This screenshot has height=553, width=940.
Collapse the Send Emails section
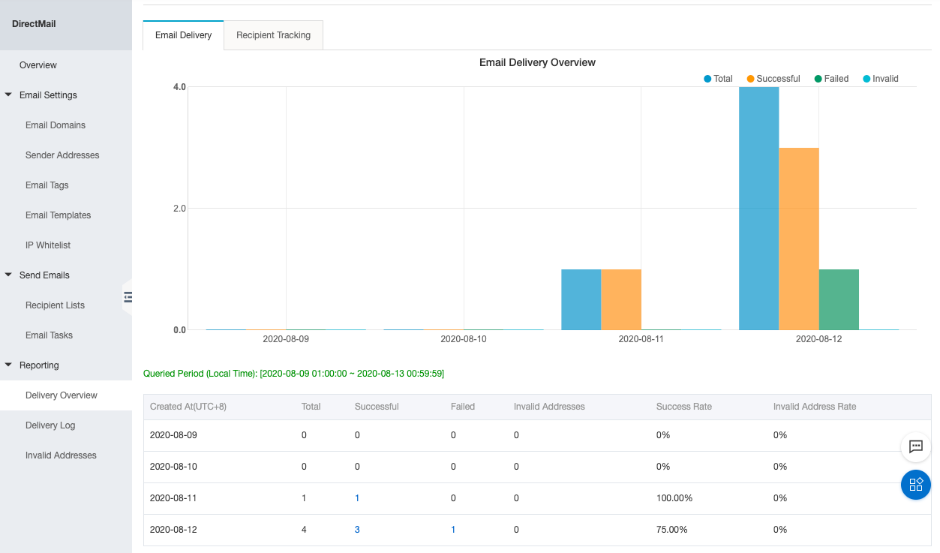click(9, 275)
